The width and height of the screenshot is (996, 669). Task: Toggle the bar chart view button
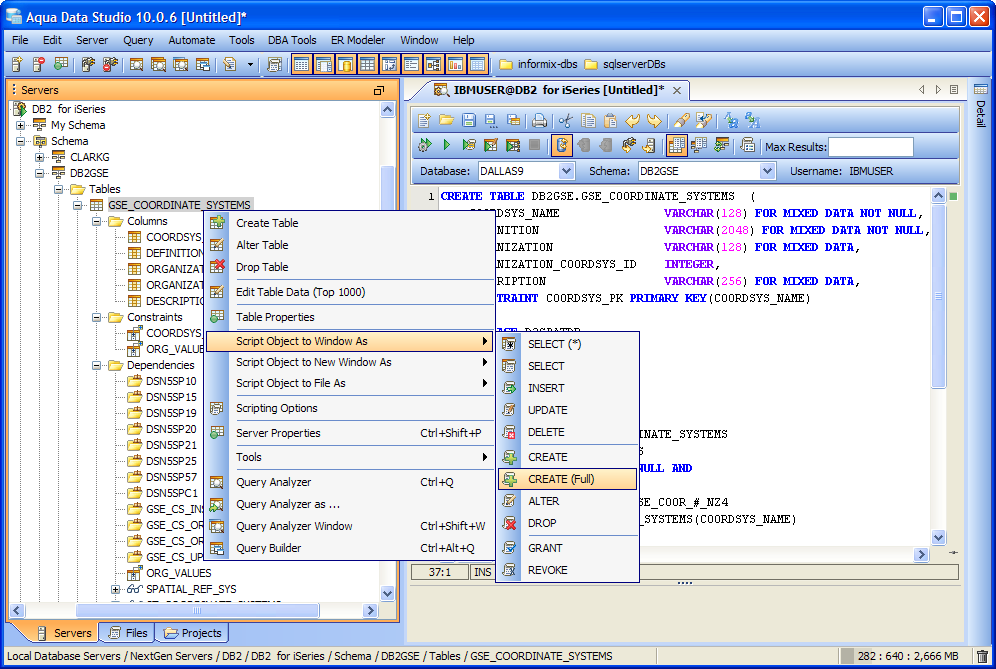(455, 64)
